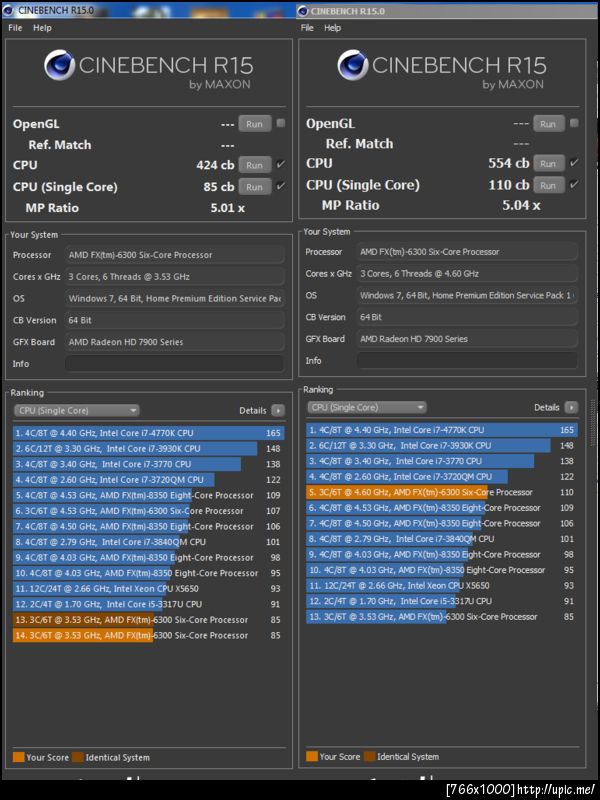Click Identical System swatch in left legend
Viewport: 600px width, 800px height.
[x=78, y=757]
